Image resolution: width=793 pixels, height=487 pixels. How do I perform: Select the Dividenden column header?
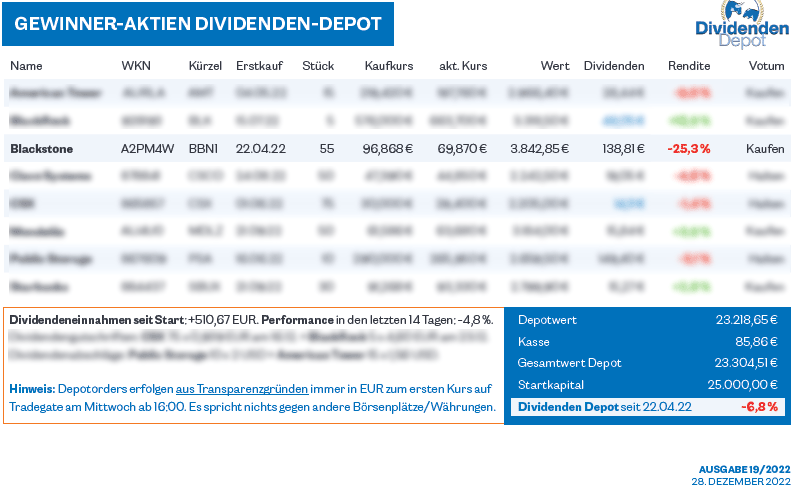614,66
